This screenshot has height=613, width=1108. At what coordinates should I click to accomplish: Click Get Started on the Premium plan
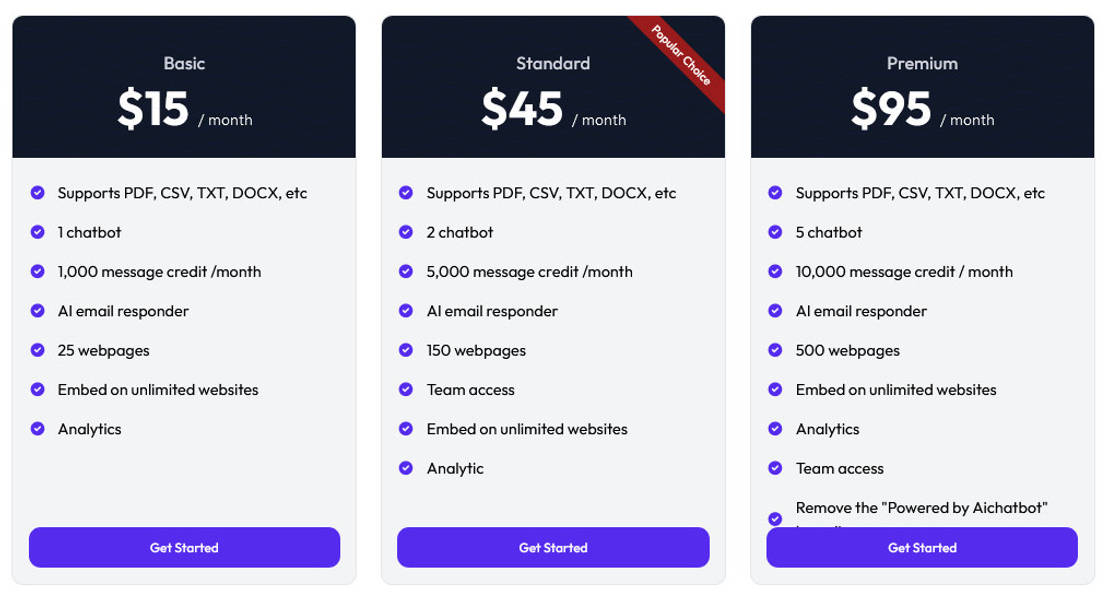[921, 547]
